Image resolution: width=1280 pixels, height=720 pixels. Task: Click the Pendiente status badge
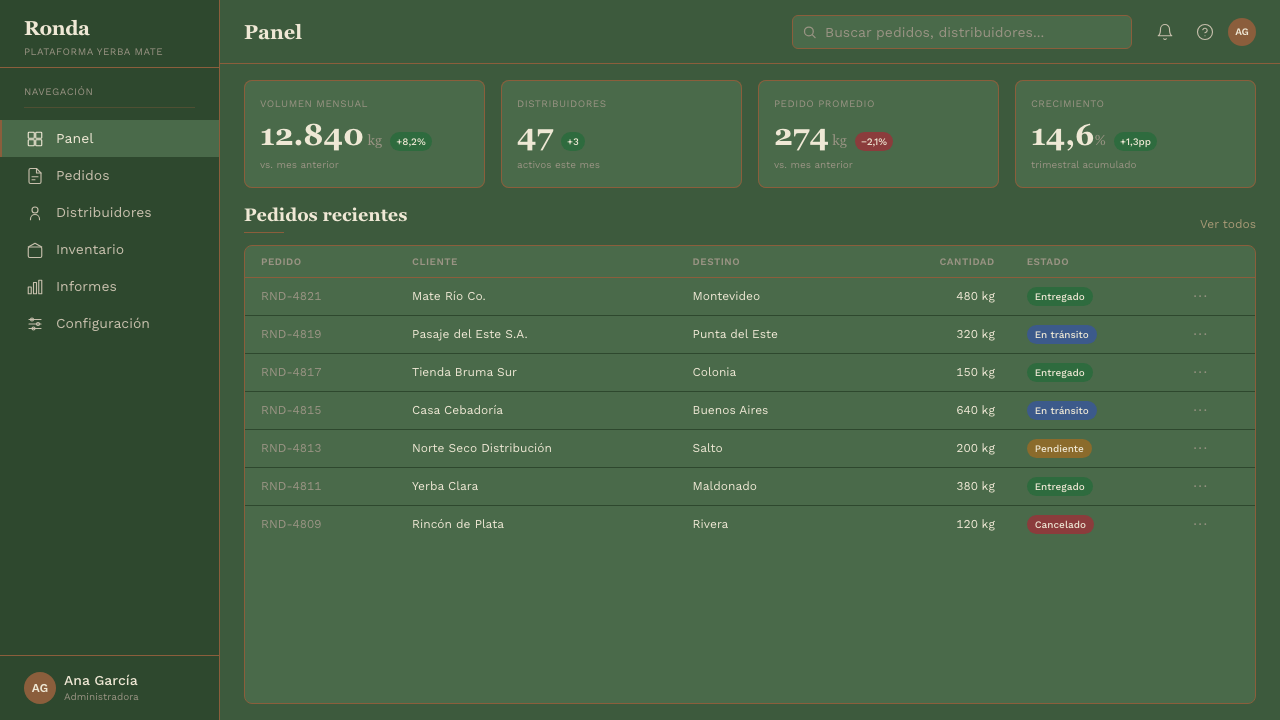click(x=1059, y=449)
